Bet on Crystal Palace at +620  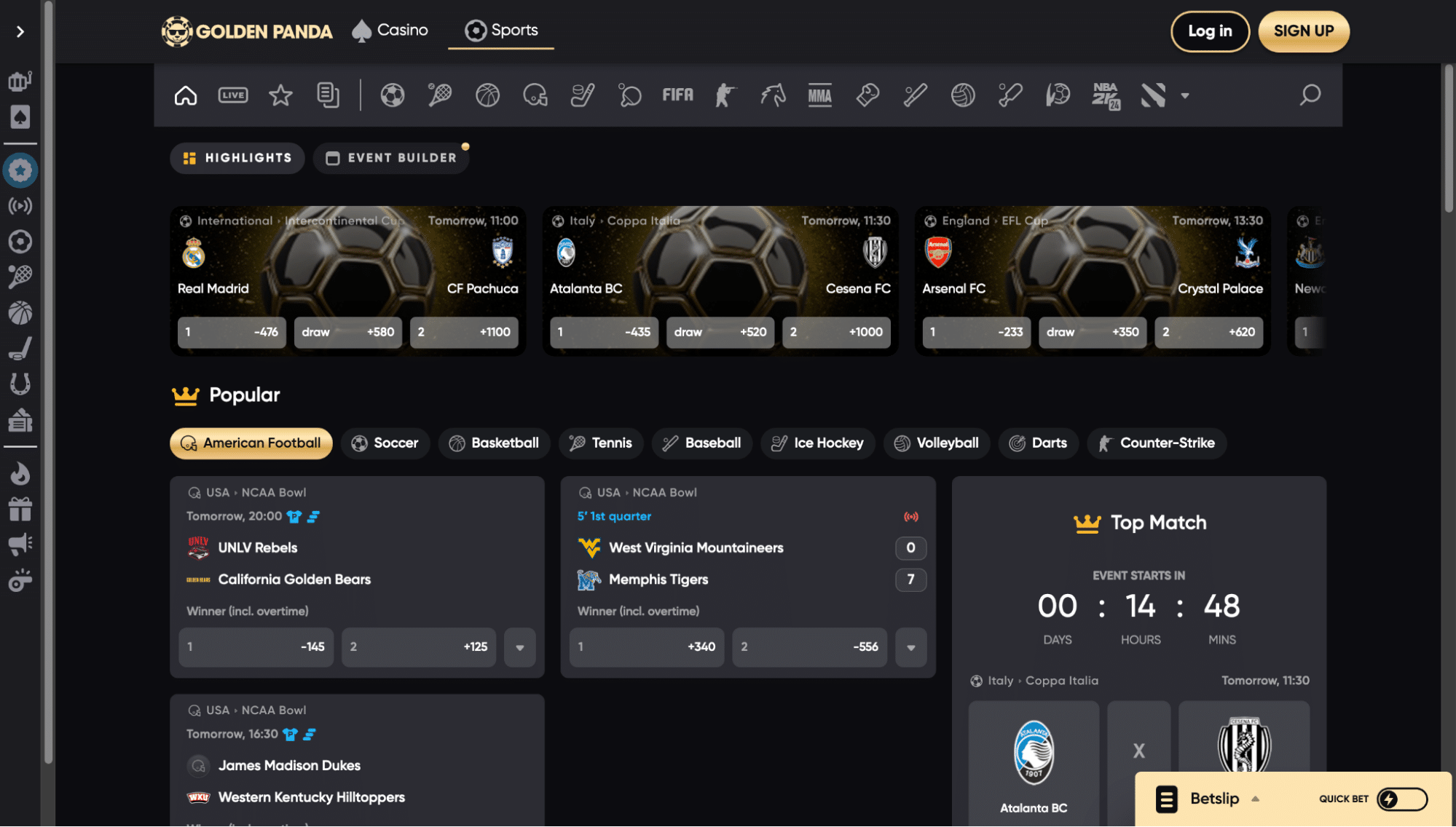click(1209, 332)
